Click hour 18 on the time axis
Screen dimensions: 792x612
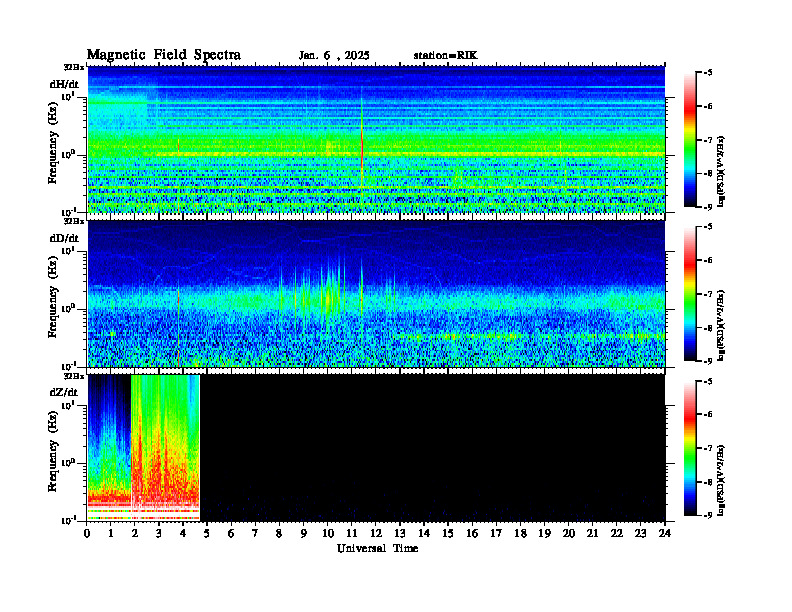[520, 534]
